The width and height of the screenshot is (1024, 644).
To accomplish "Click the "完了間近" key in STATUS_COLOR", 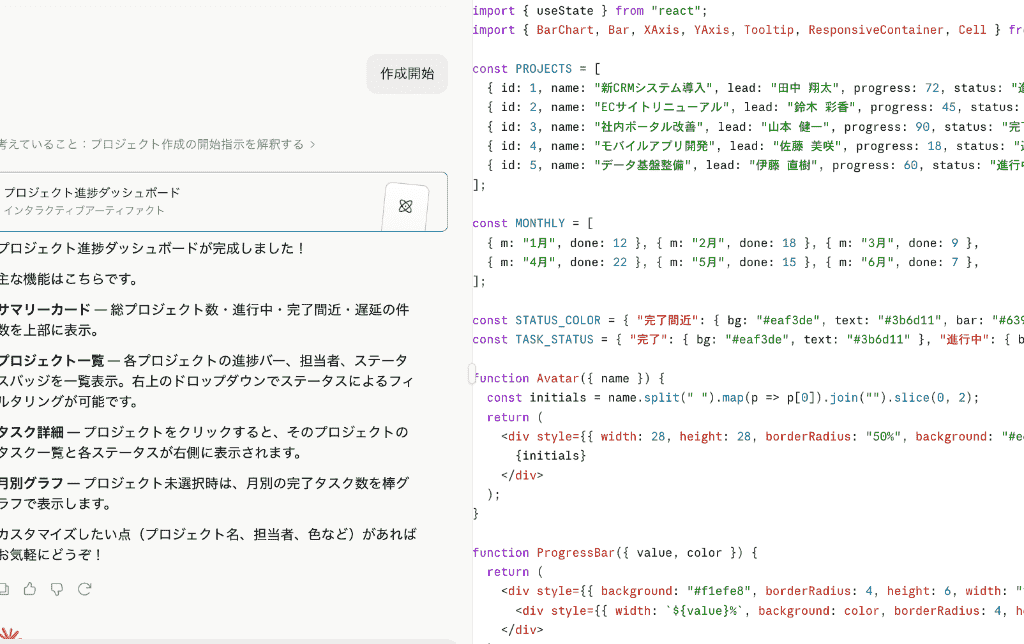I will (x=669, y=321).
